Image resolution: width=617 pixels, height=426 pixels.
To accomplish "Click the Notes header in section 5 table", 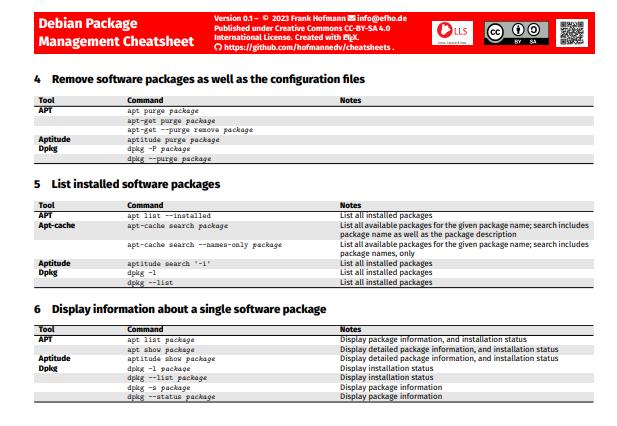I will (350, 205).
